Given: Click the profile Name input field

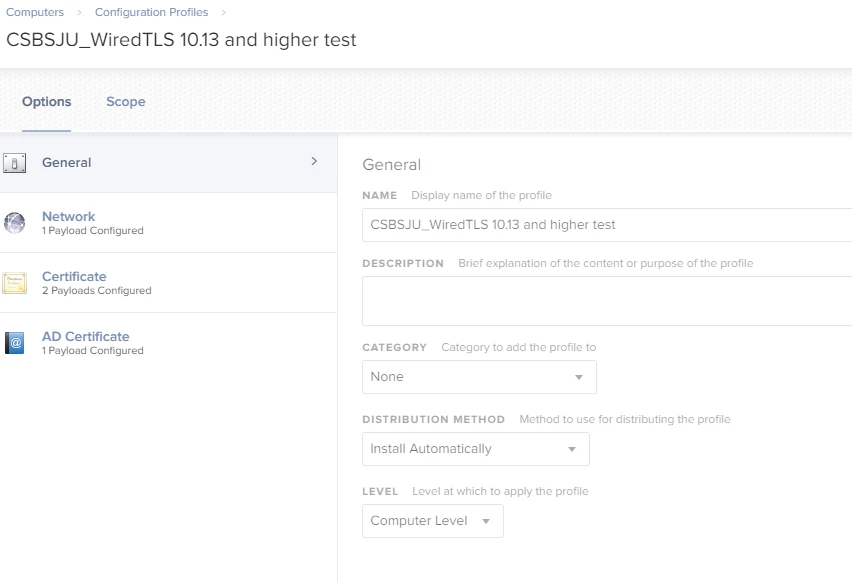Looking at the screenshot, I should tap(606, 225).
